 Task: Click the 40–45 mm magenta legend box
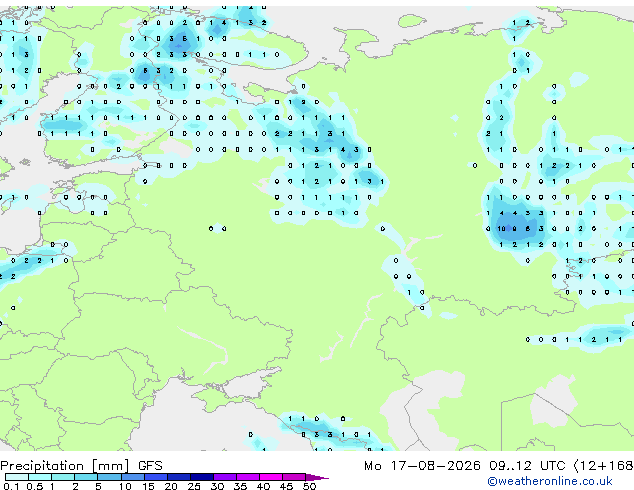point(271,477)
